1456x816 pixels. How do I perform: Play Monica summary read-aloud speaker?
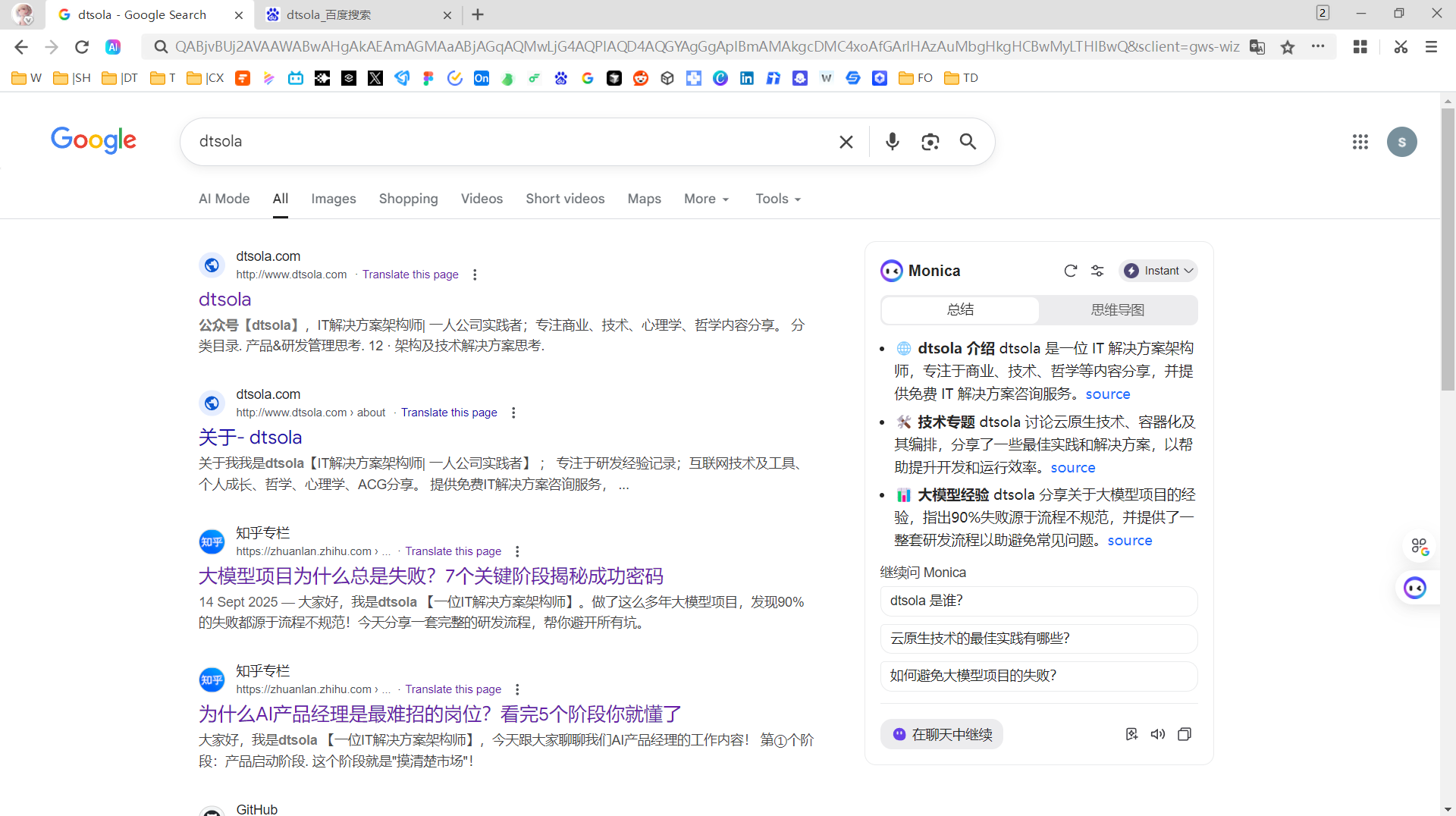(x=1157, y=734)
